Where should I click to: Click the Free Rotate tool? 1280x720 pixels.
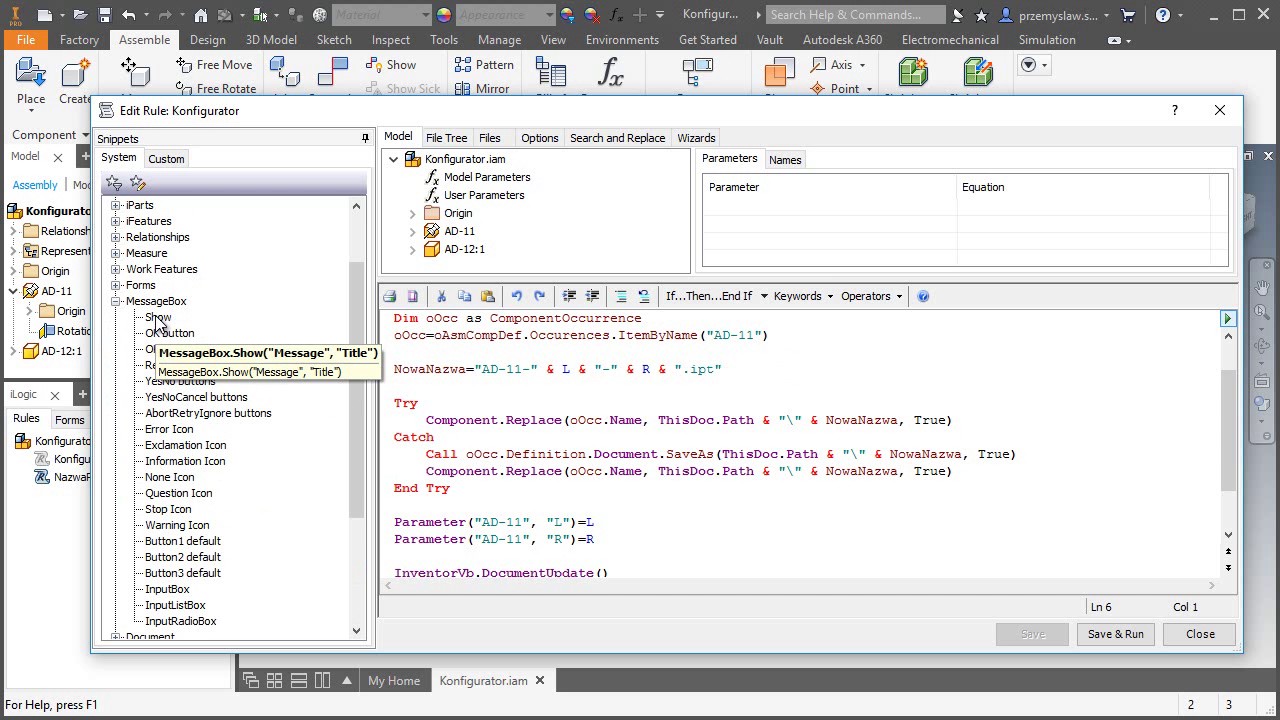coord(216,88)
